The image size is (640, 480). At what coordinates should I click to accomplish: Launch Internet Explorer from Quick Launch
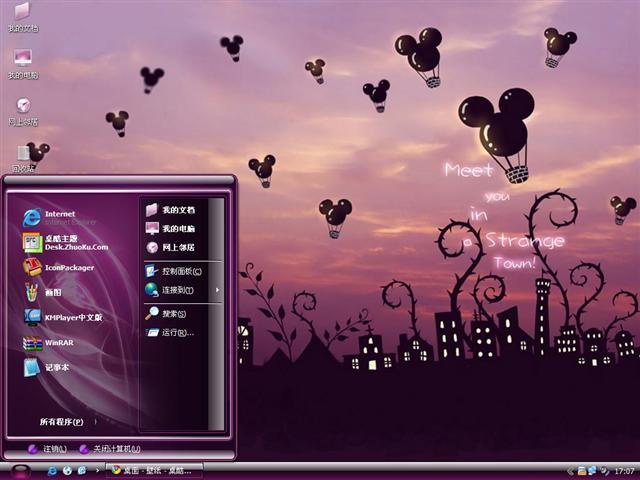coord(52,471)
